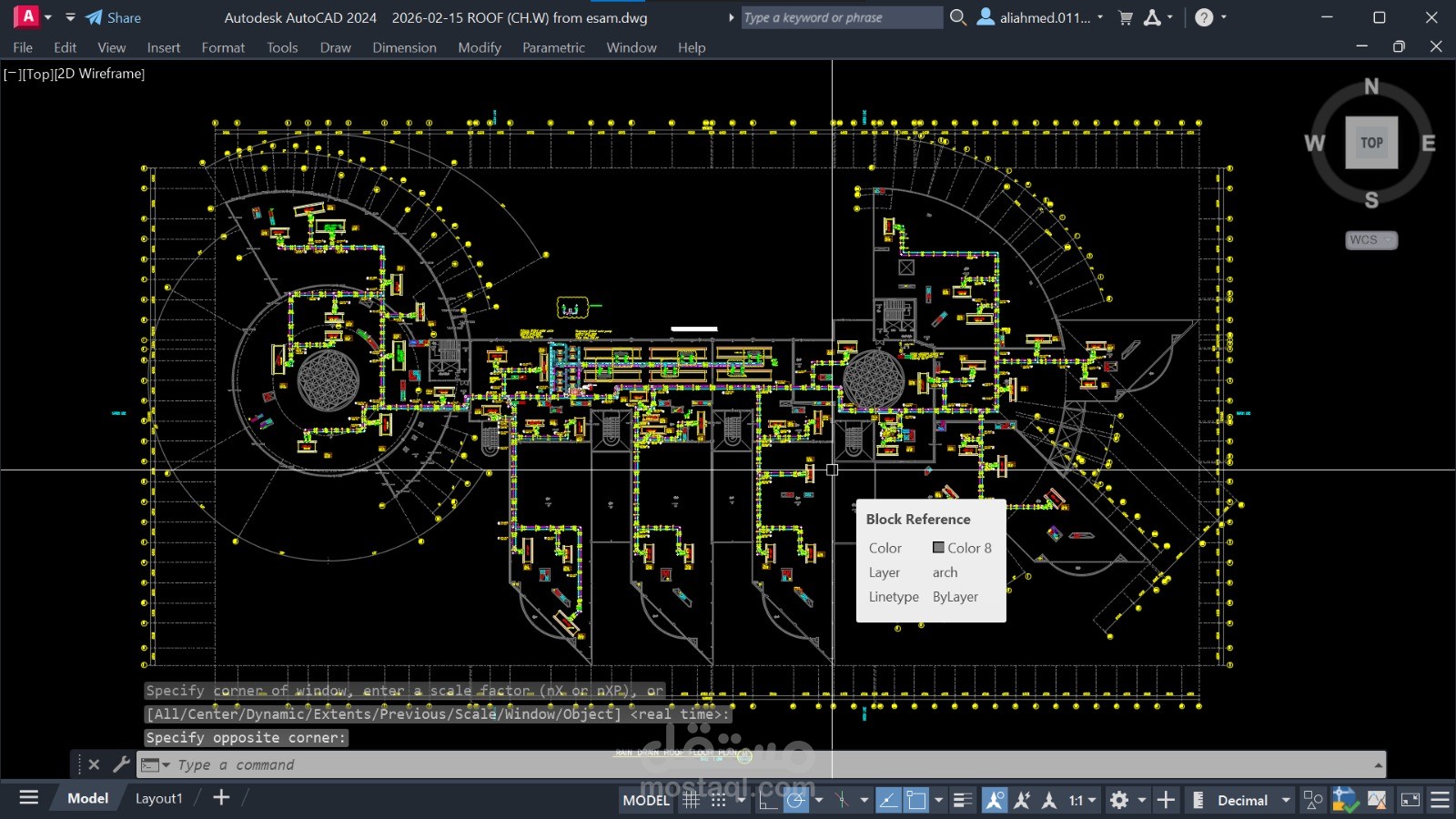The height and width of the screenshot is (819, 1456).
Task: Toggle Object Snap Tracking
Action: [x=889, y=800]
